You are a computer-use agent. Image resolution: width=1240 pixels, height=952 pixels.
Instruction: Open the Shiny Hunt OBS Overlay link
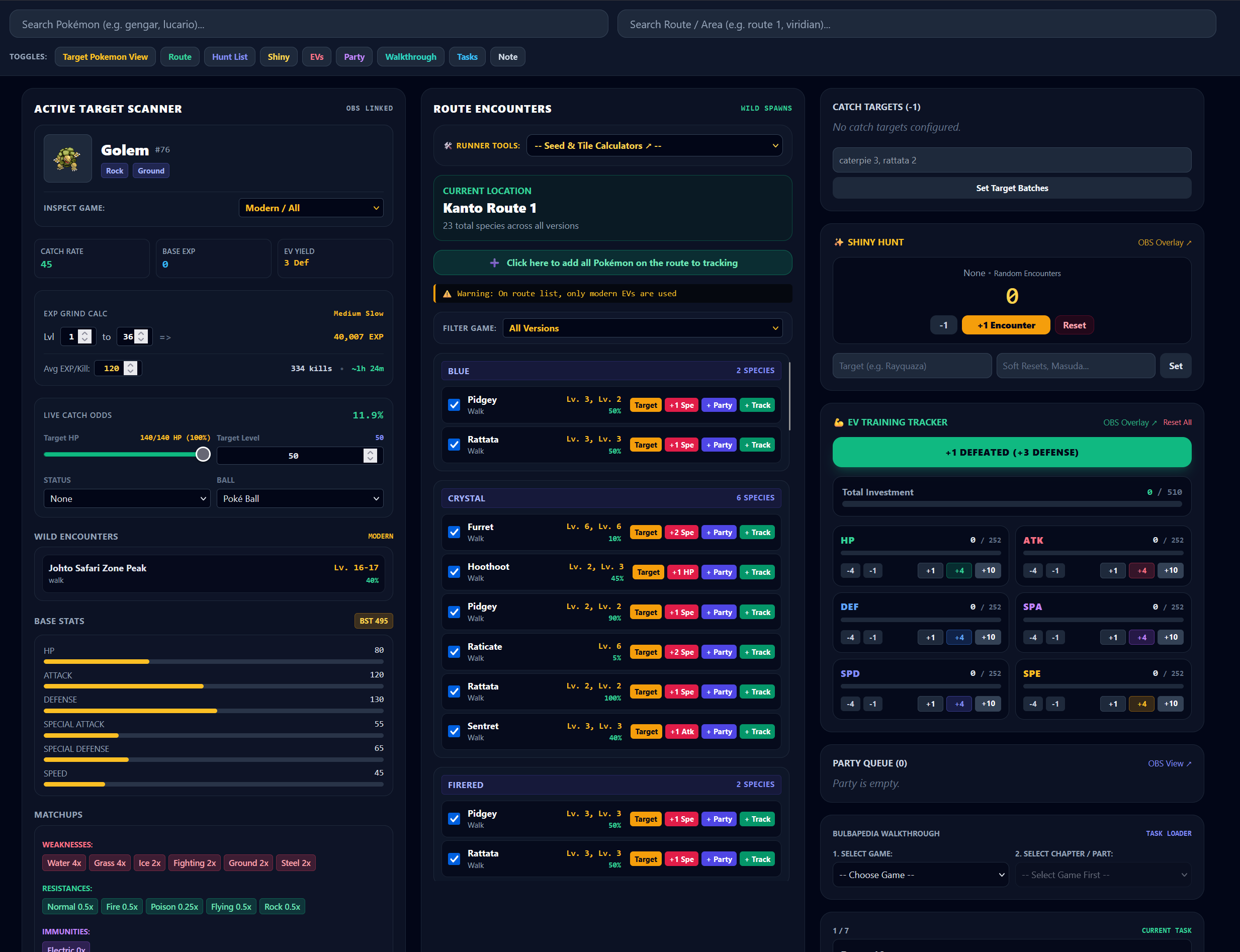coord(1165,242)
